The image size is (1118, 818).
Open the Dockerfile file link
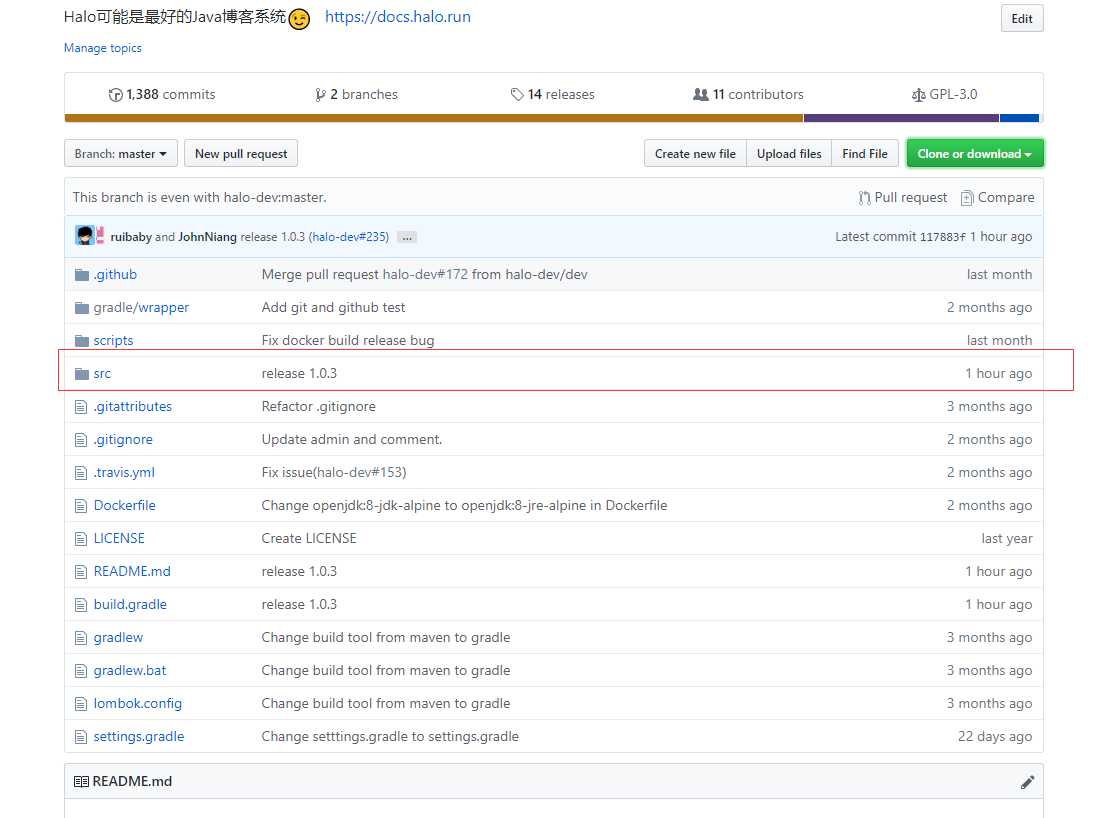tap(125, 506)
